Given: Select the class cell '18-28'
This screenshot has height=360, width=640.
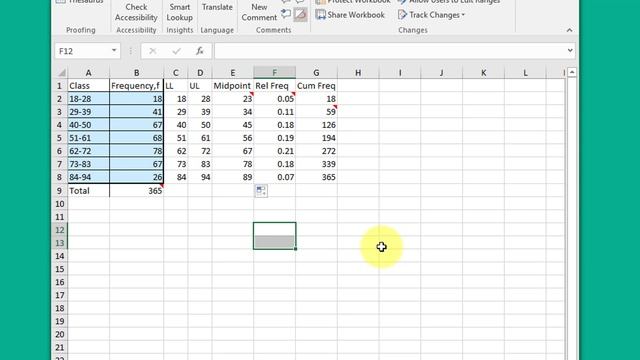Looking at the screenshot, I should click(89, 99).
